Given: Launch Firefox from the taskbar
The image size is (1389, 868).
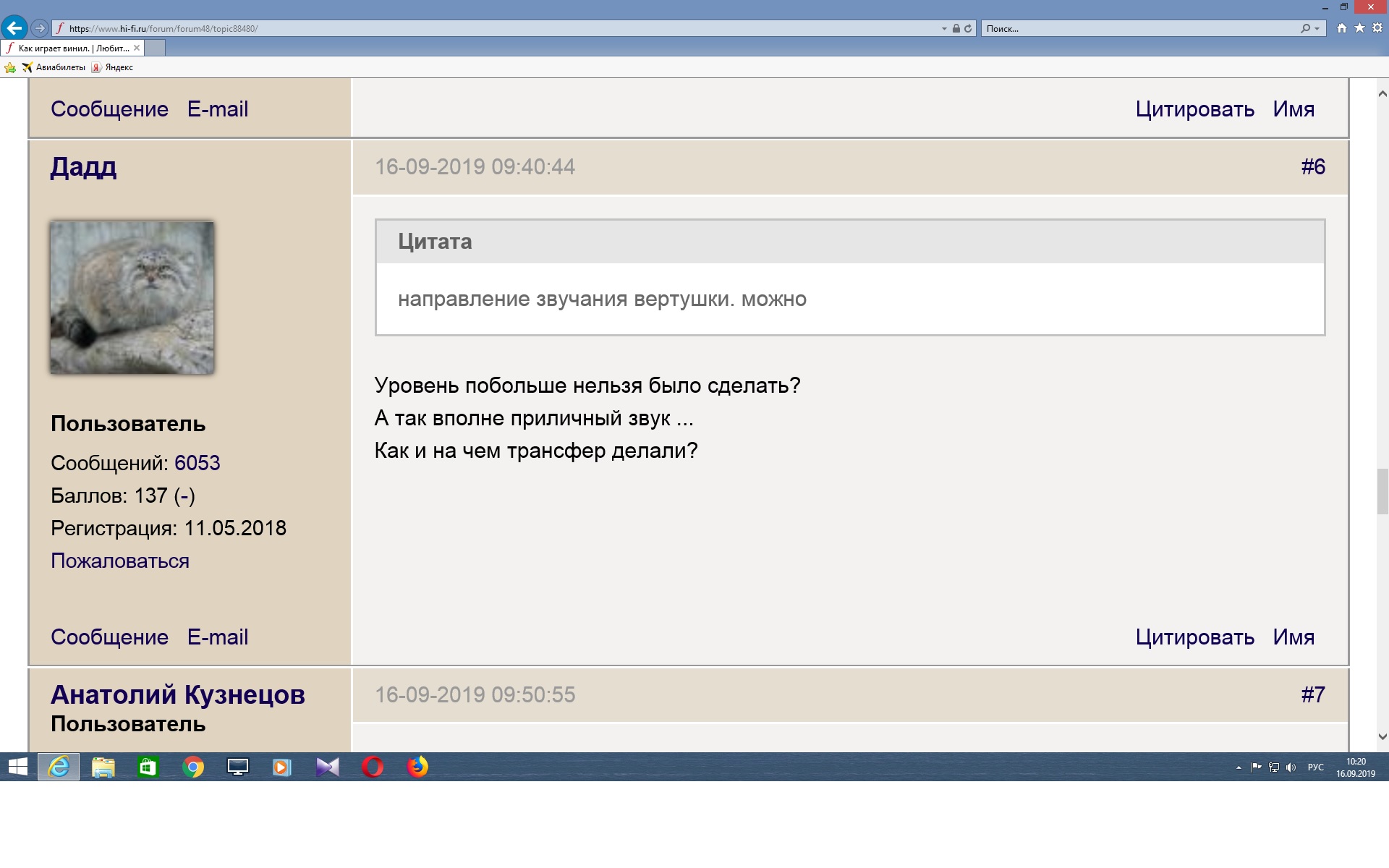Looking at the screenshot, I should click(417, 767).
